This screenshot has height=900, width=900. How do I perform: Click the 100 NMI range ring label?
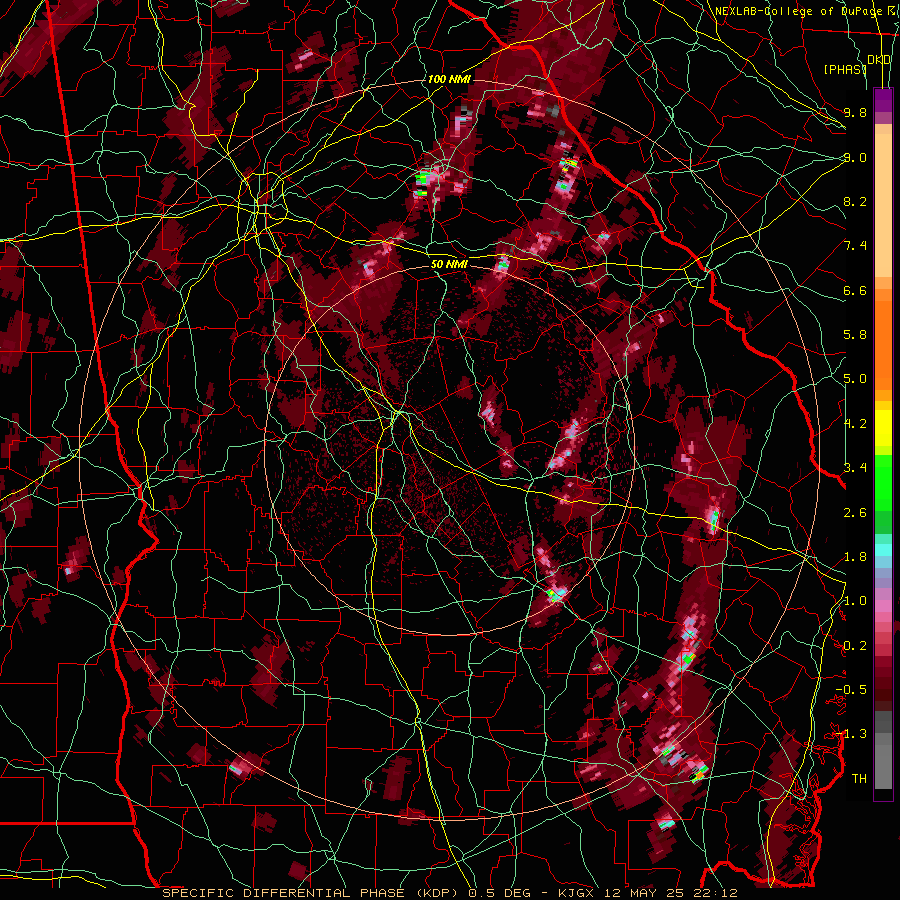tap(449, 79)
